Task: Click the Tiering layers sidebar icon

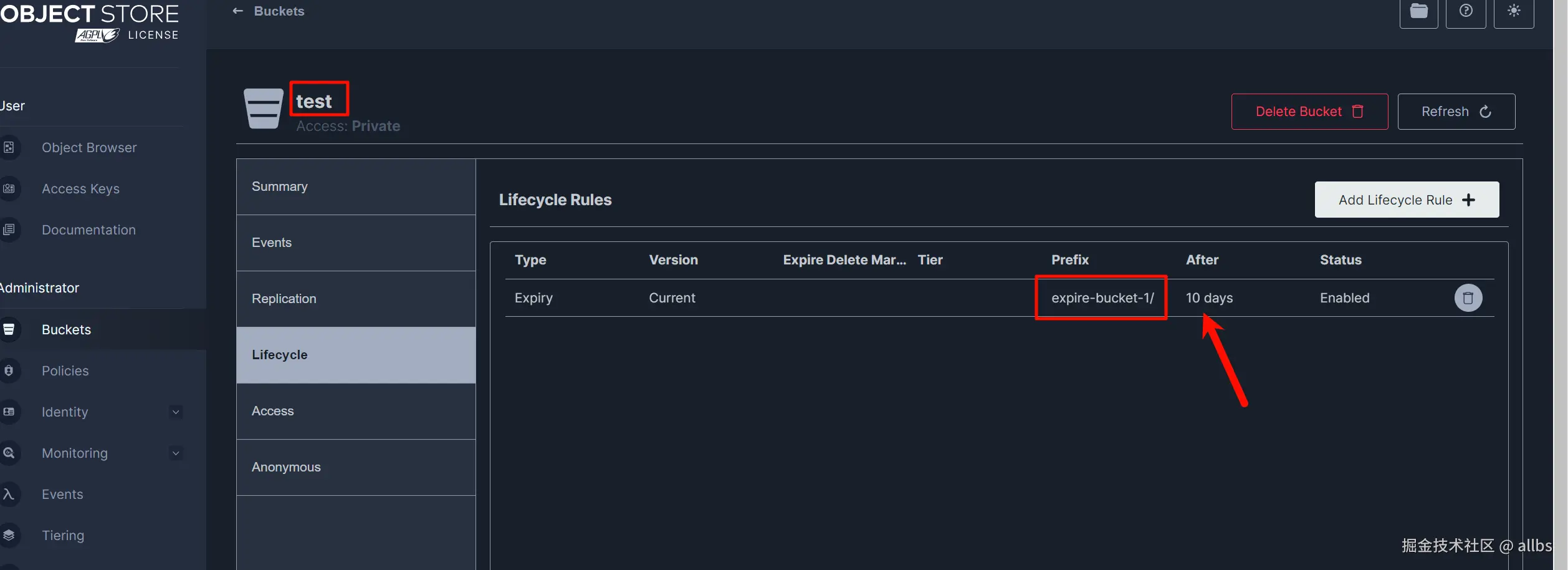Action: coord(9,536)
